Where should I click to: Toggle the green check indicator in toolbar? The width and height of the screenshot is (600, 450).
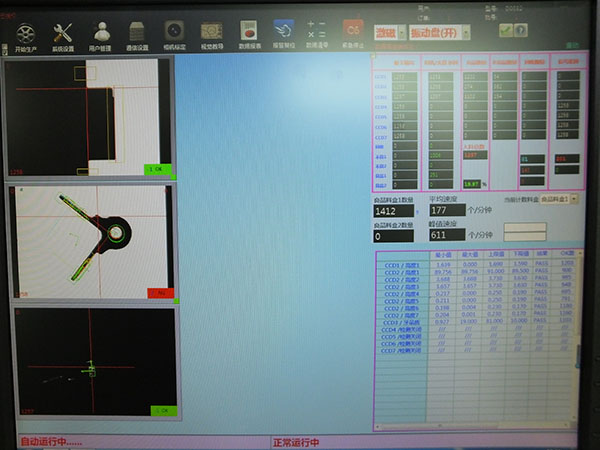pos(507,31)
